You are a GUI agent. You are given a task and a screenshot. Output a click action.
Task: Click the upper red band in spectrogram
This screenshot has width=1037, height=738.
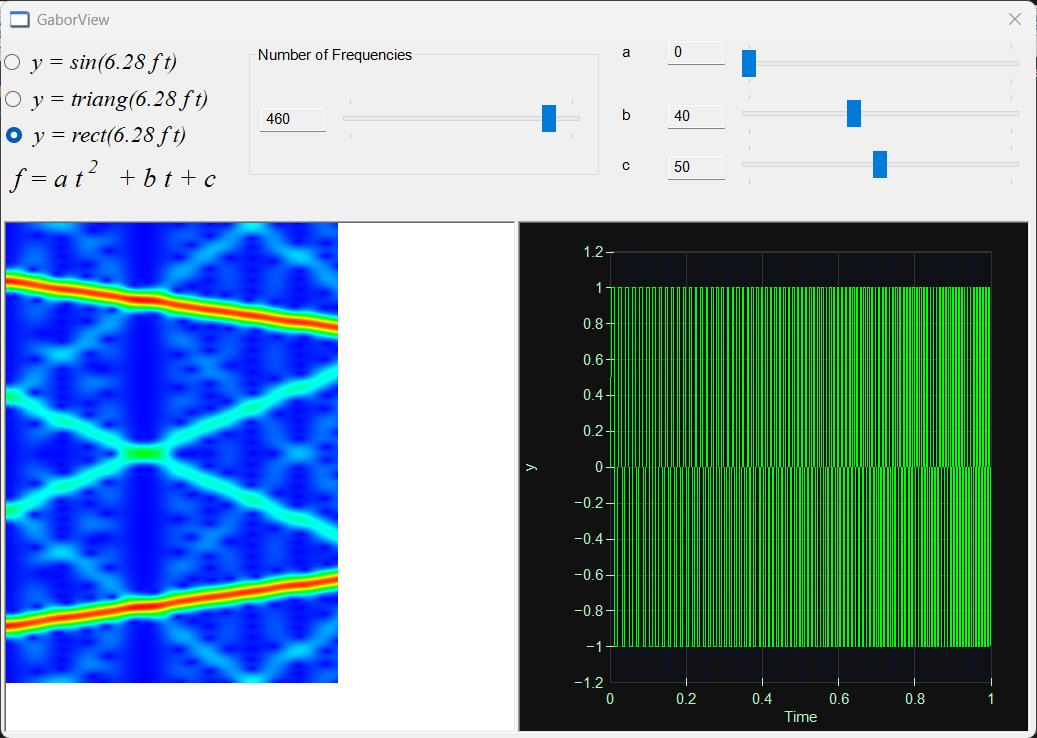172,303
